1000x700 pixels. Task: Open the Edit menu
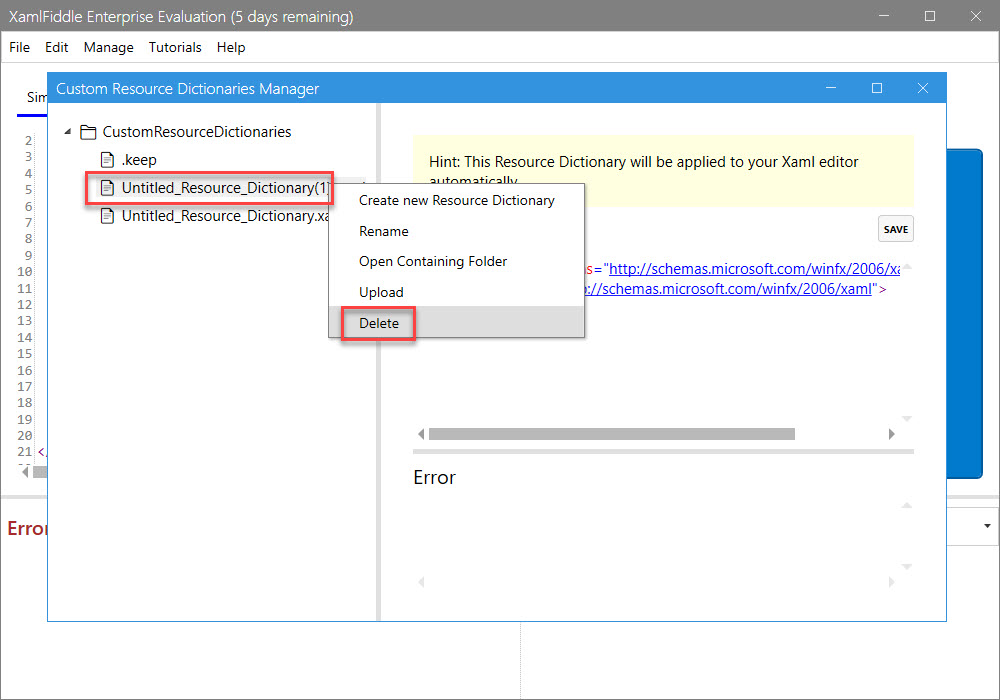(56, 47)
